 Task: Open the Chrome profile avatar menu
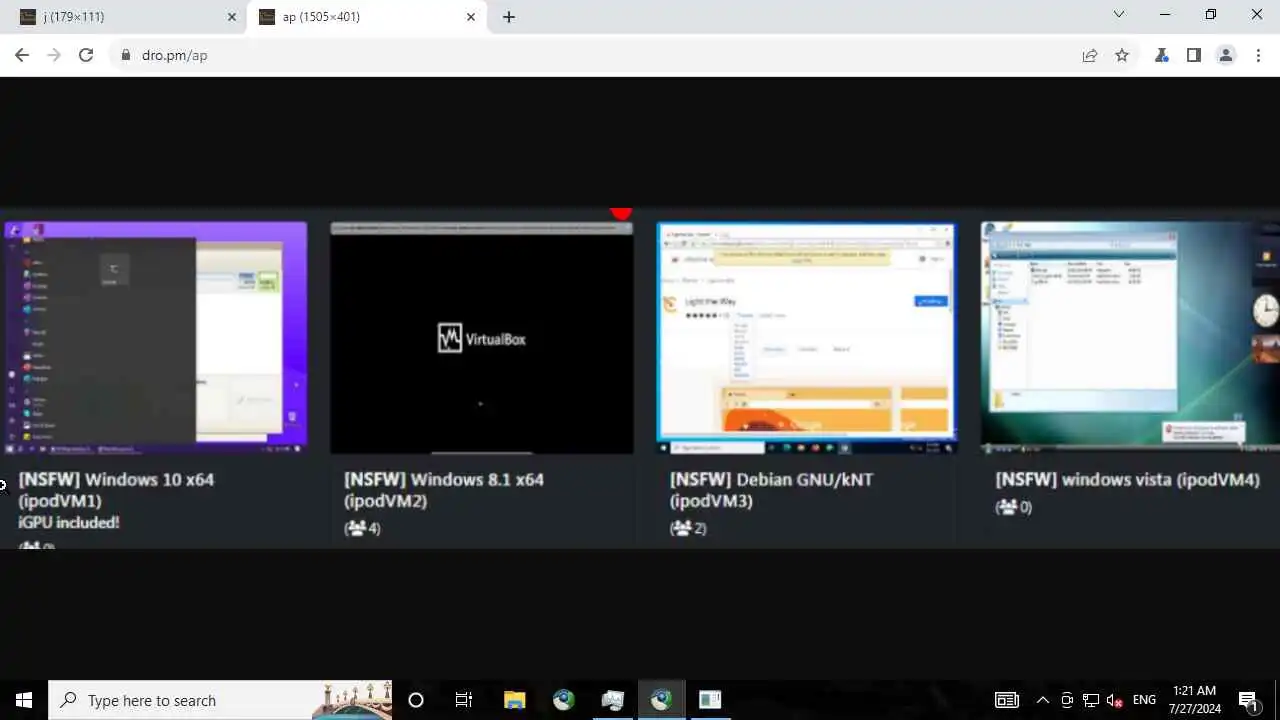point(1226,55)
